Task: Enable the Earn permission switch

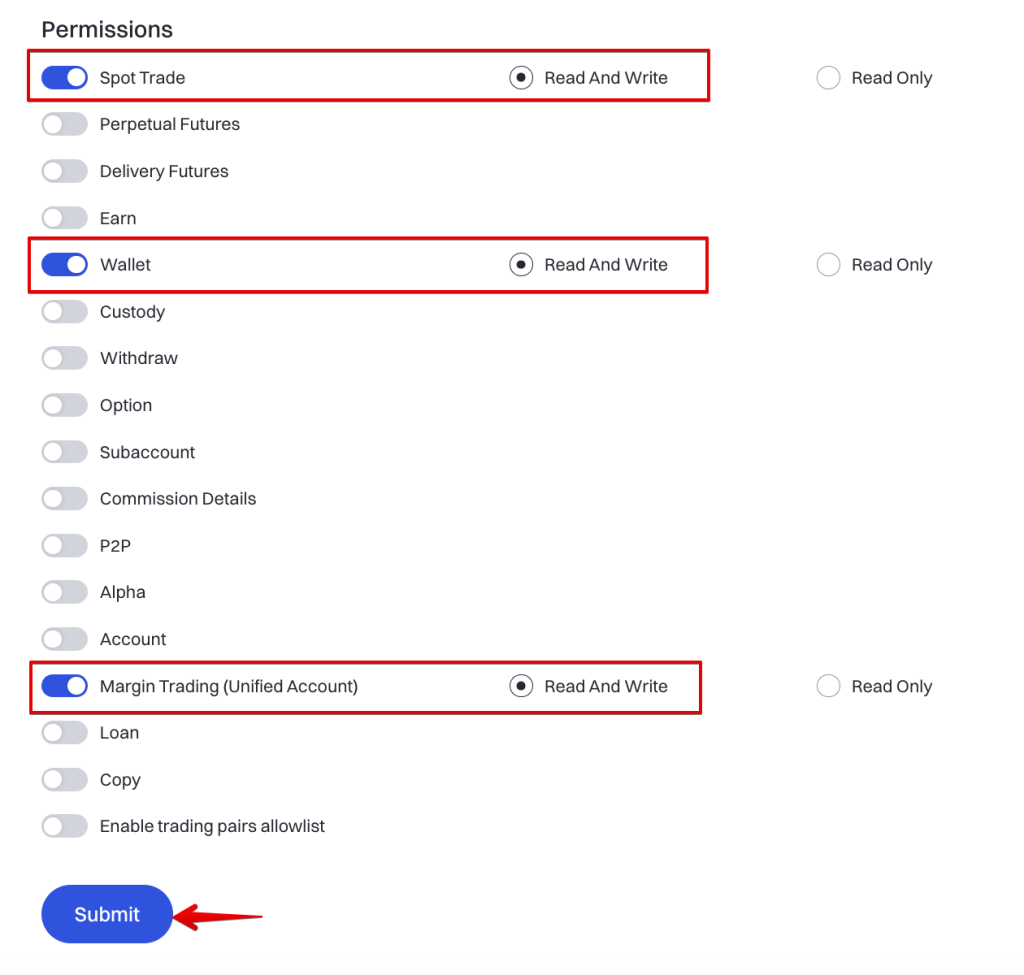Action: 64,218
